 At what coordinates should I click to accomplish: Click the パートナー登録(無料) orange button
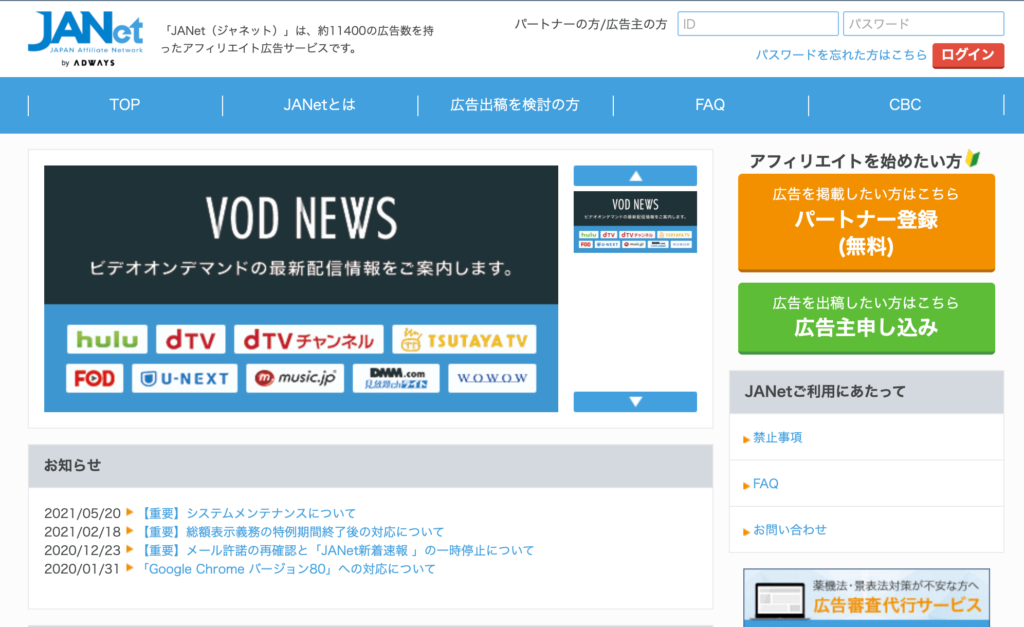[x=867, y=222]
